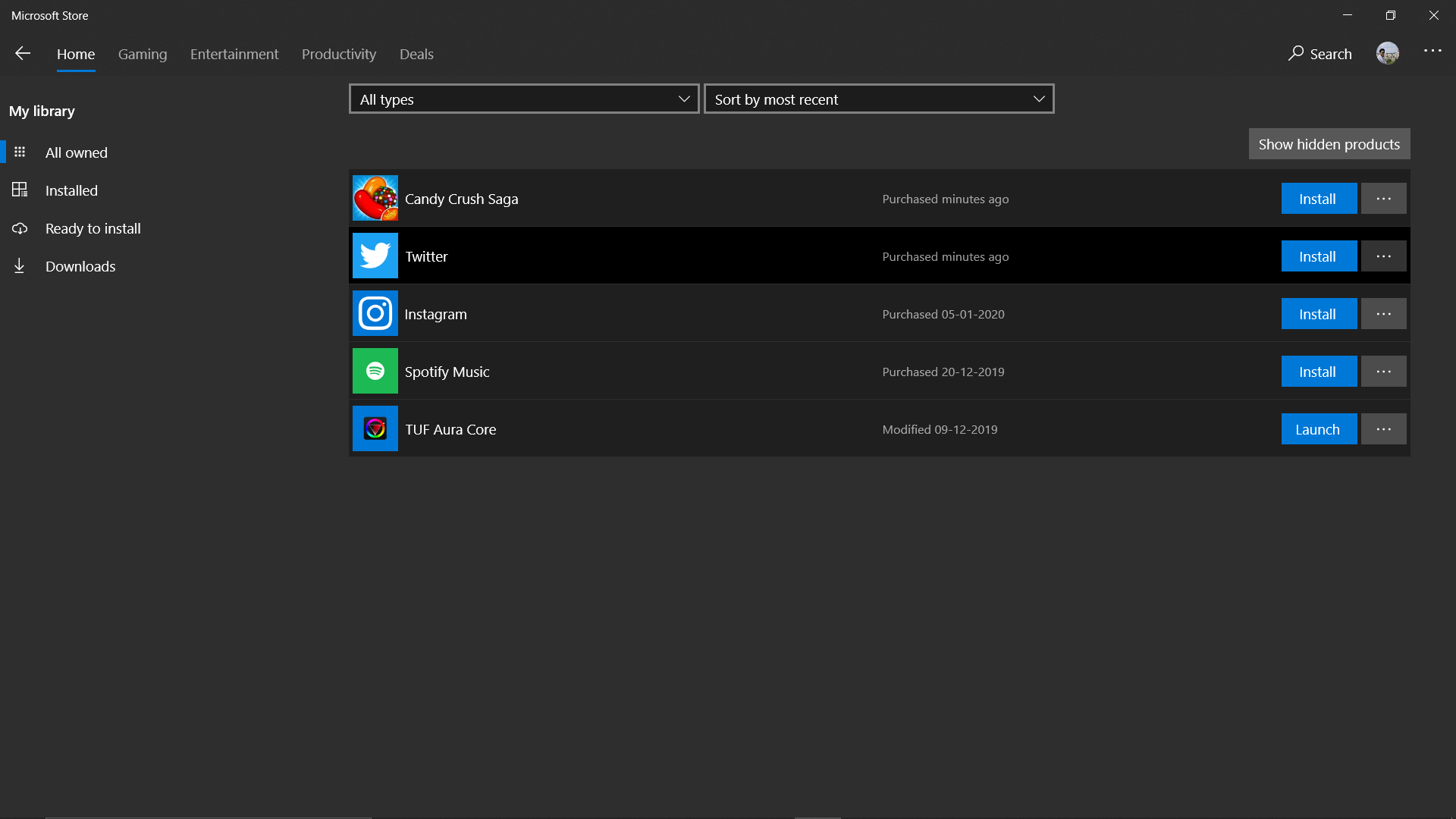Select Installed in My library
Viewport: 1456px width, 819px height.
click(x=71, y=190)
